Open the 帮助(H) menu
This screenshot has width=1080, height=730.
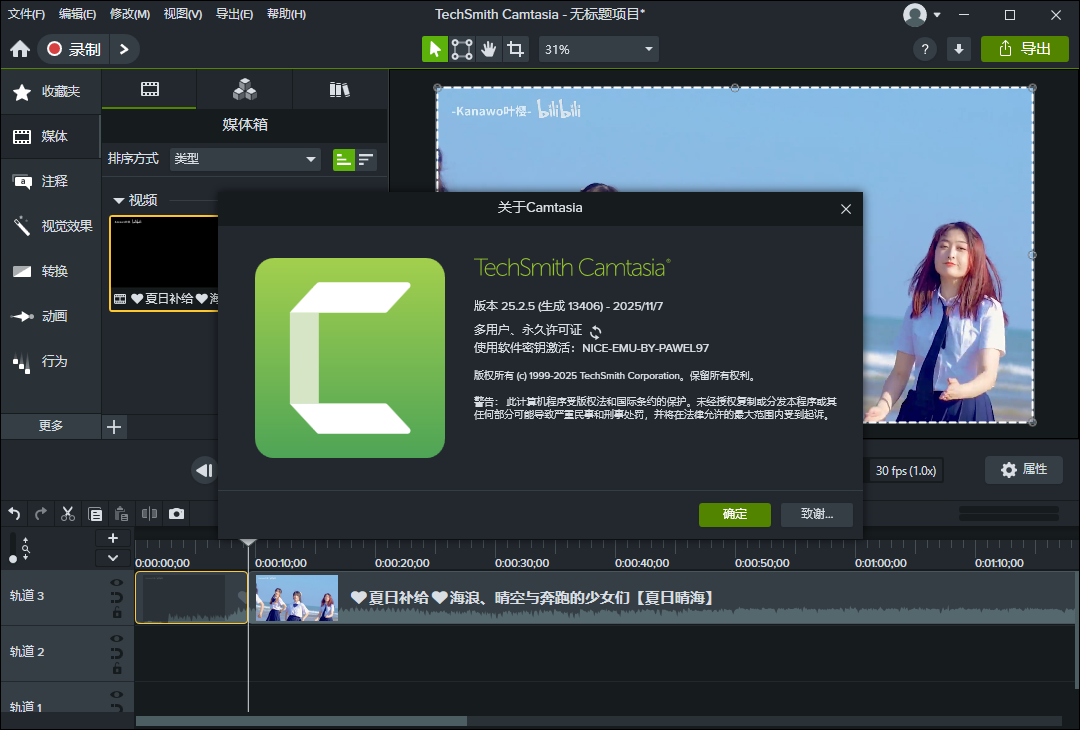coord(286,14)
